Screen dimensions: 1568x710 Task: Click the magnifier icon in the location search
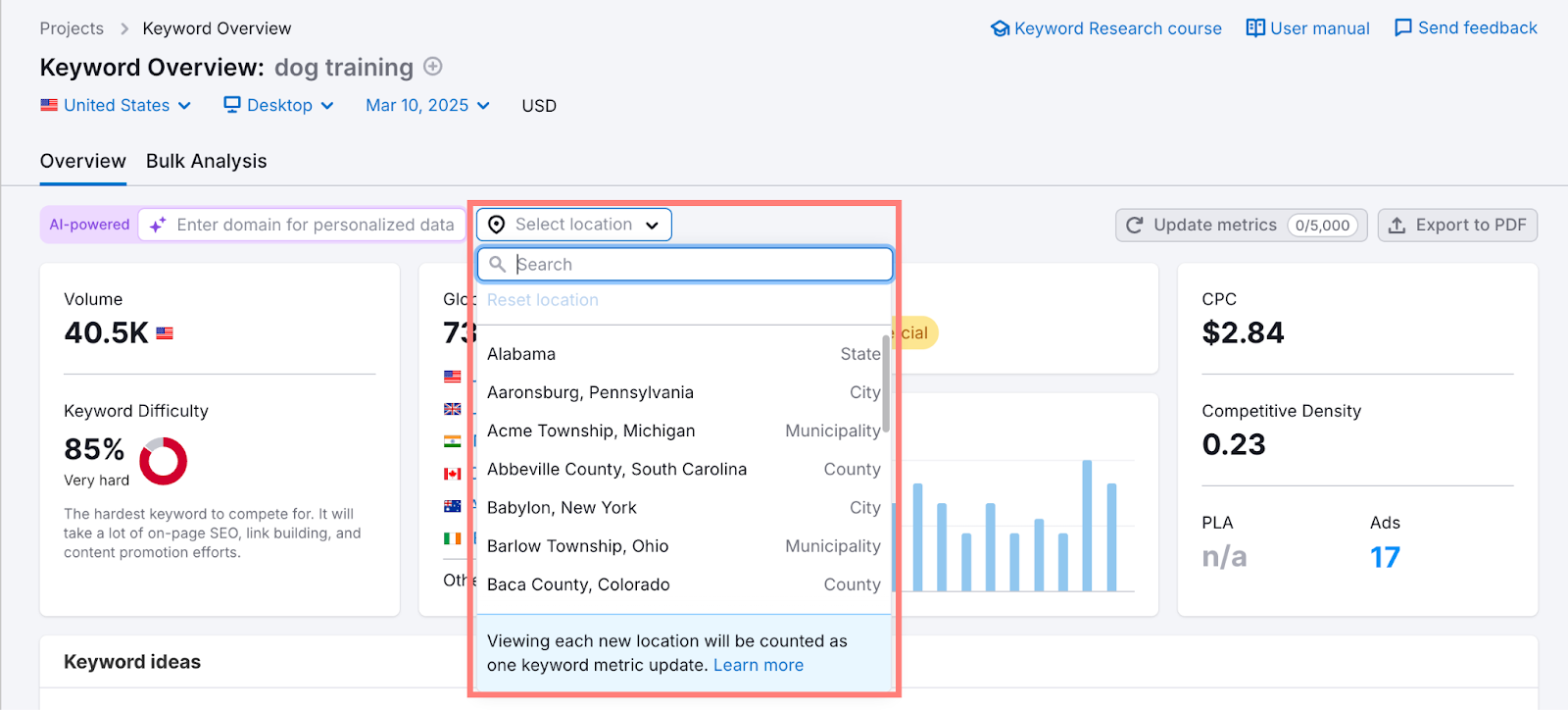(x=498, y=265)
